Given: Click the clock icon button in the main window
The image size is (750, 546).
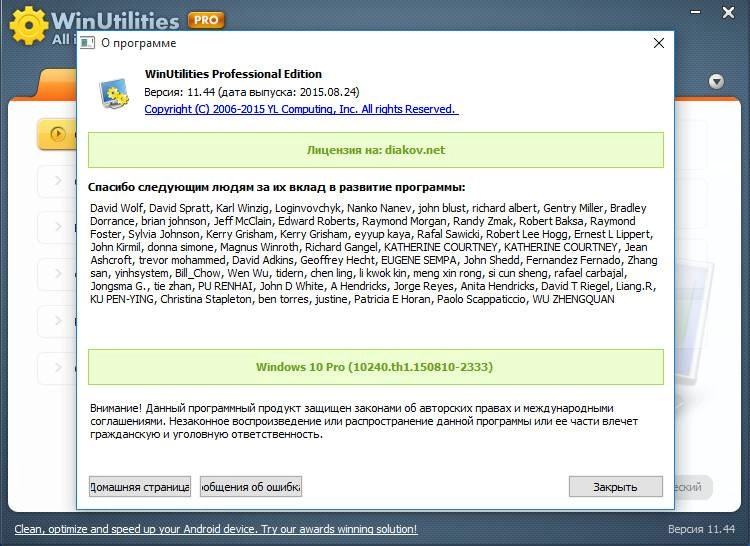Looking at the screenshot, I should [x=58, y=134].
